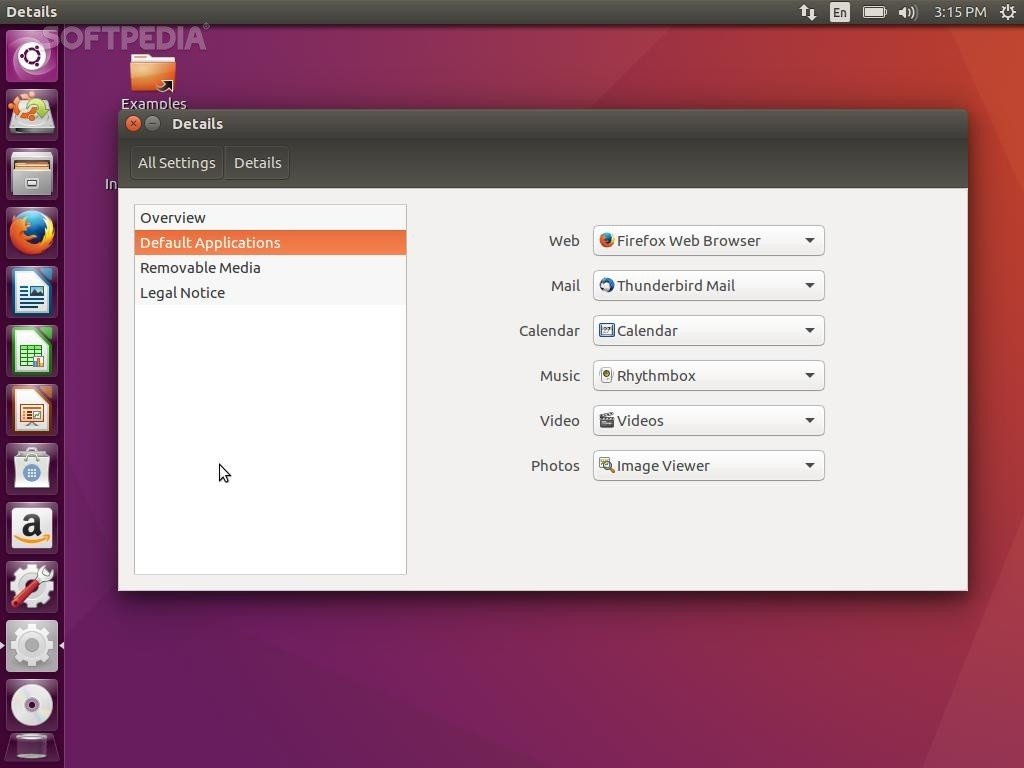Select Removable Media in the sidebar

200,268
